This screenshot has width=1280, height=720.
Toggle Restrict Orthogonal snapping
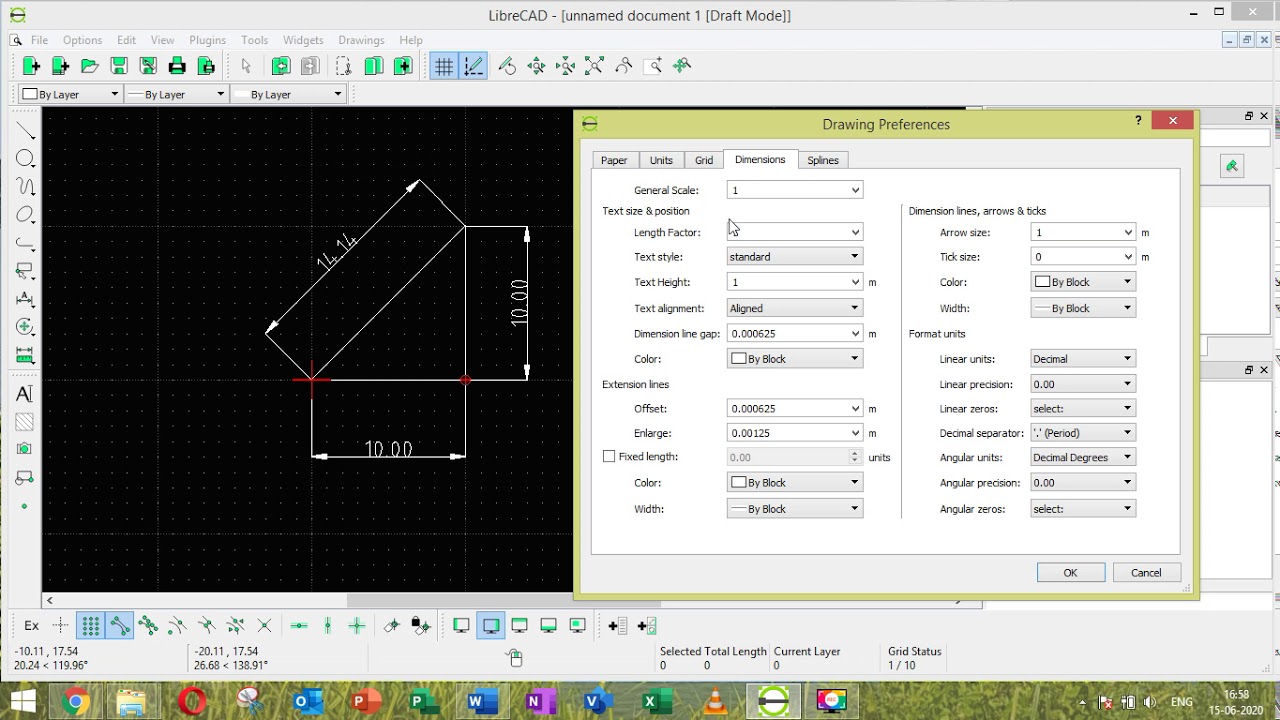(x=357, y=626)
